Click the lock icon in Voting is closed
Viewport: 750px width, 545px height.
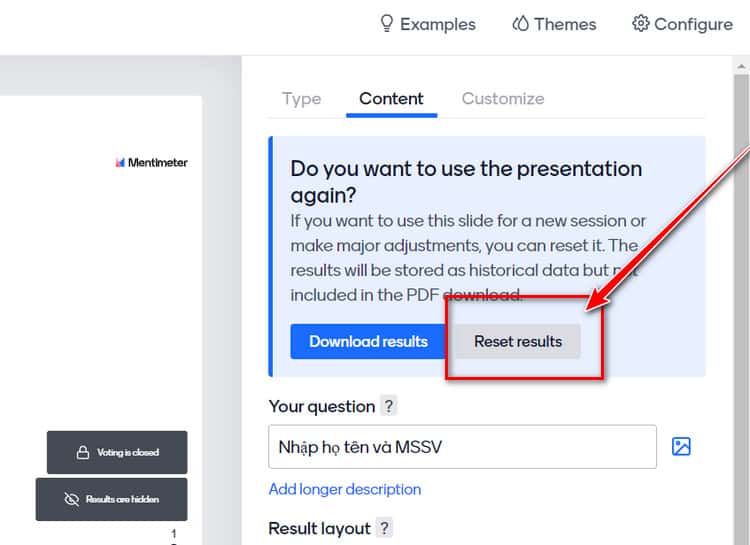tap(83, 452)
